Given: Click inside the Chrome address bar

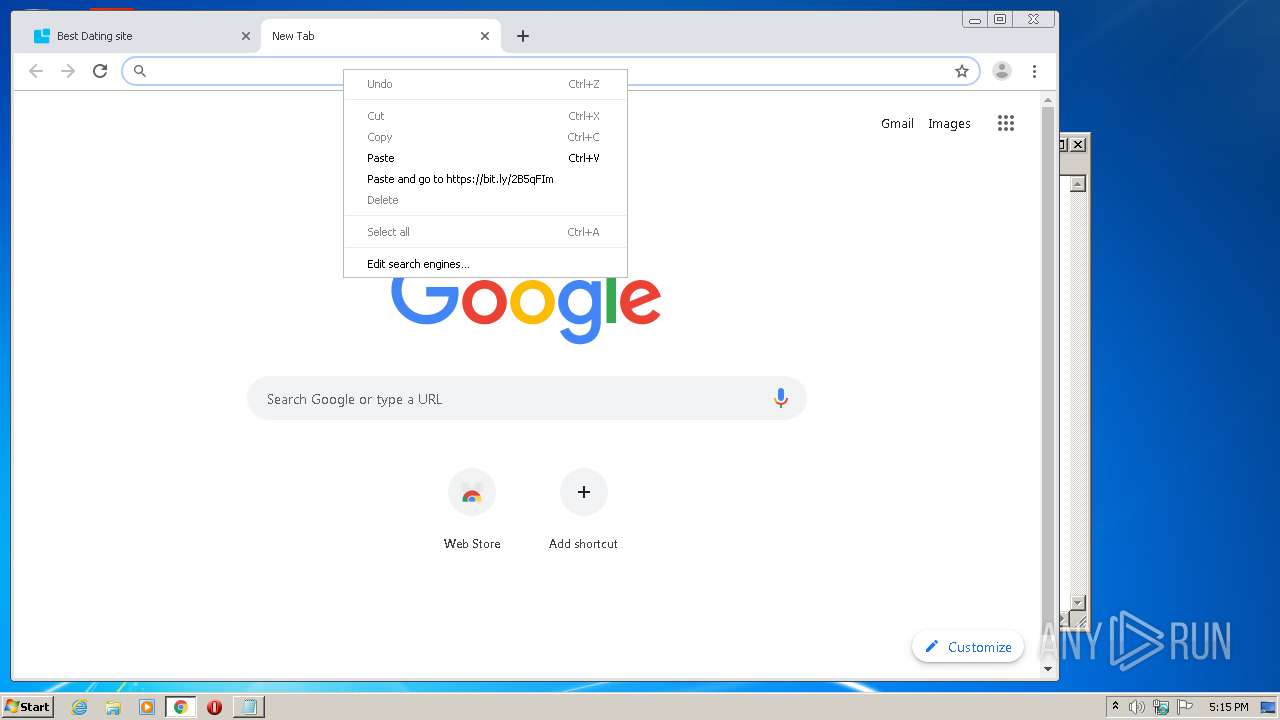Looking at the screenshot, I should (x=550, y=71).
